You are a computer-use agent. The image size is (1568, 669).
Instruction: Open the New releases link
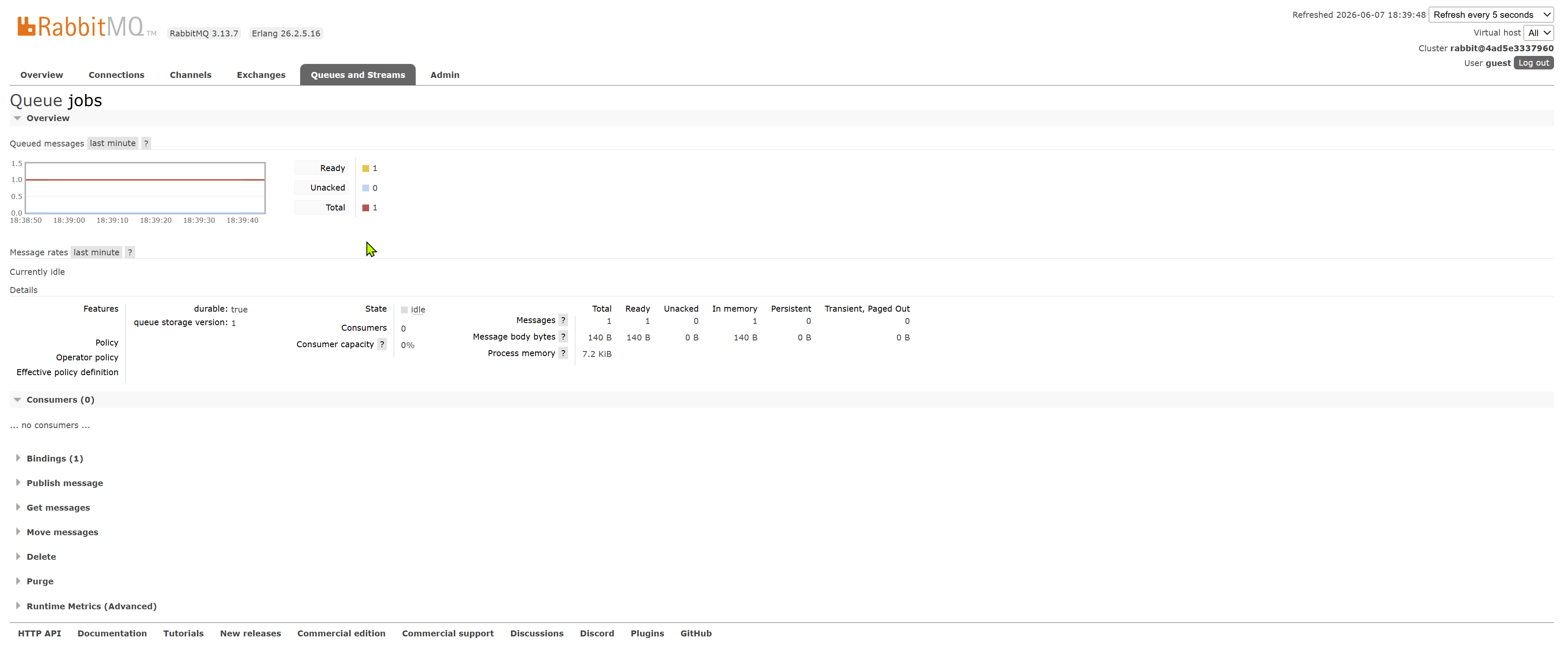[250, 633]
